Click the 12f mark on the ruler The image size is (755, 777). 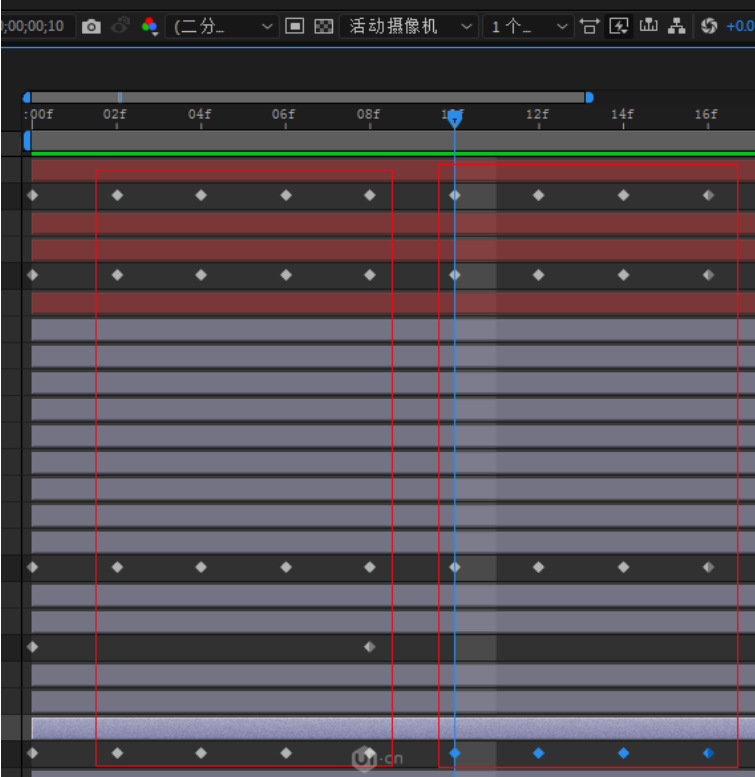click(538, 114)
